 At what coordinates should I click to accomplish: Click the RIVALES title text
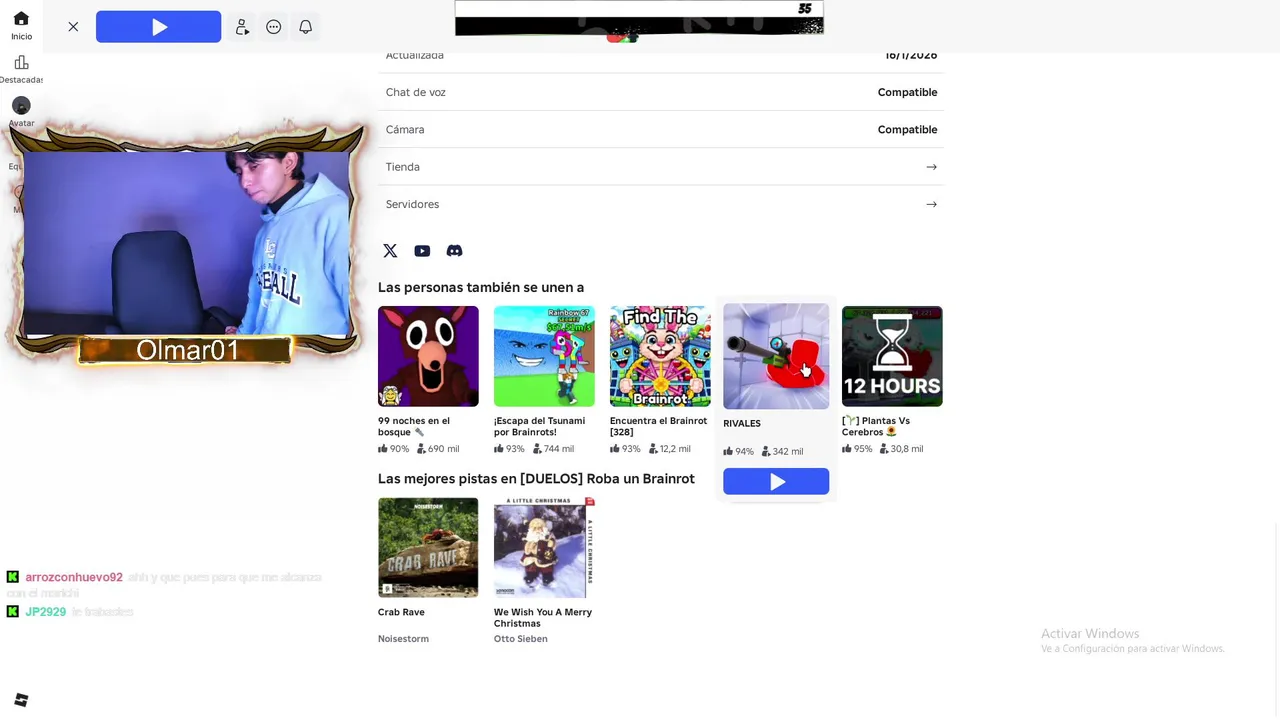pyautogui.click(x=742, y=424)
